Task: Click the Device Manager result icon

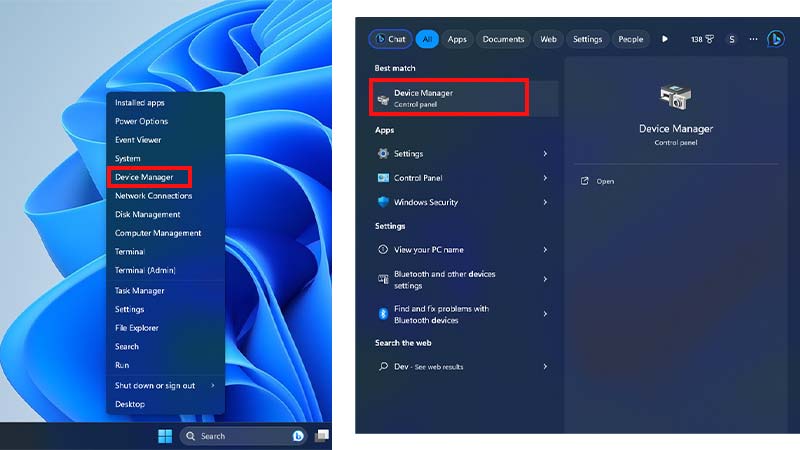Action: click(x=383, y=99)
